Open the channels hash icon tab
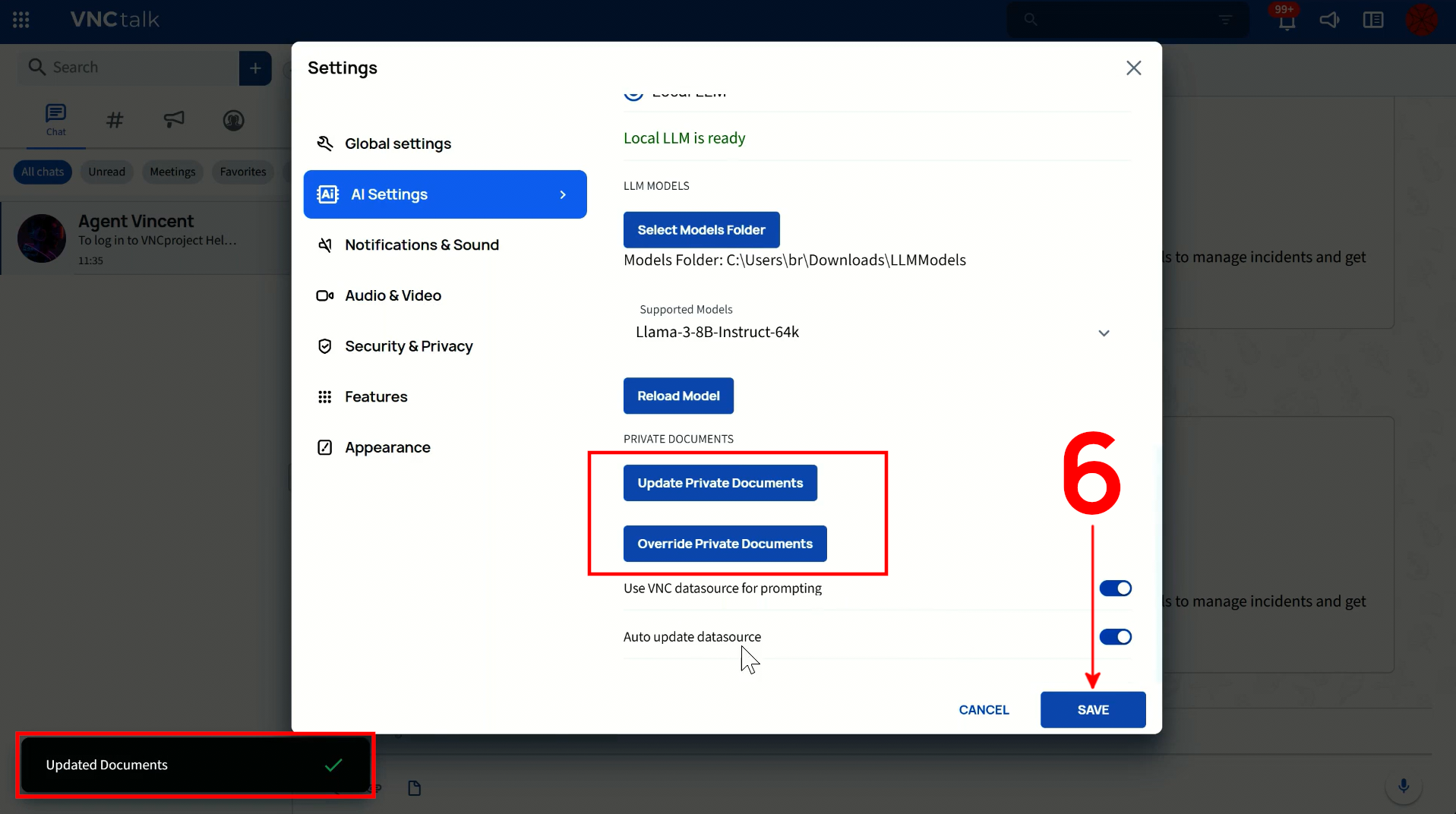Screen dimensions: 1456x814 pos(115,120)
